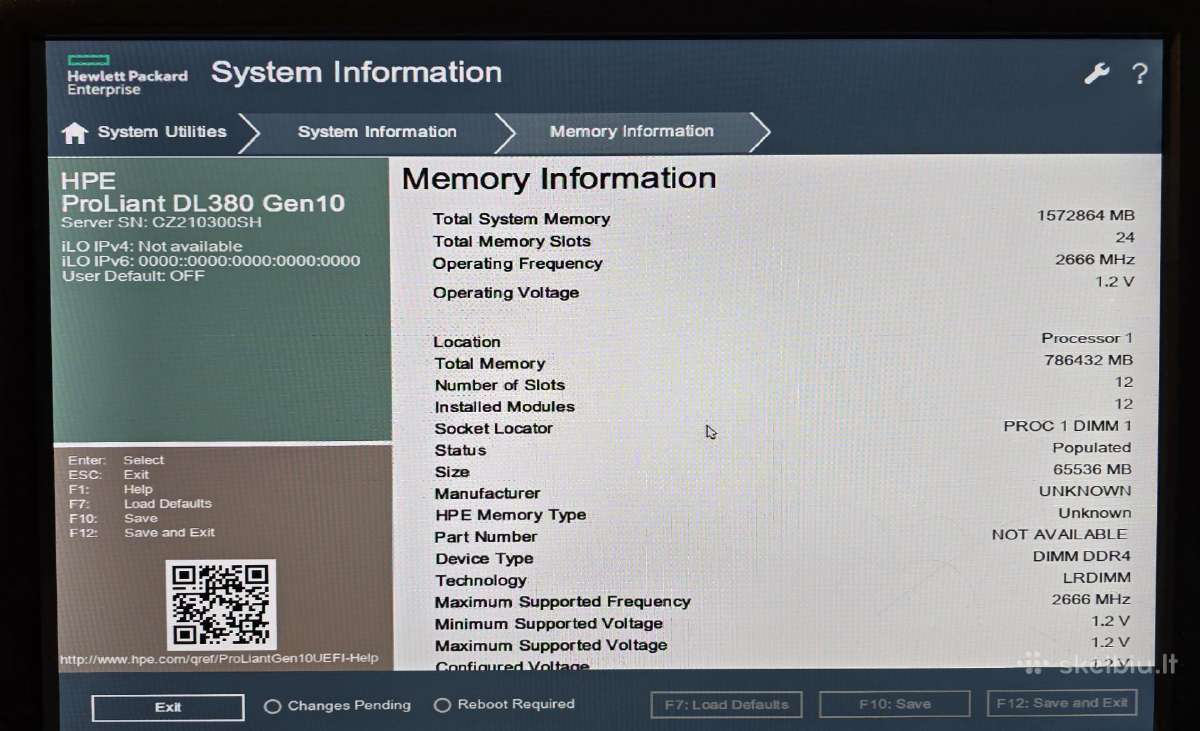Open the wrench settings icon
The width and height of the screenshot is (1200, 731).
click(1097, 73)
